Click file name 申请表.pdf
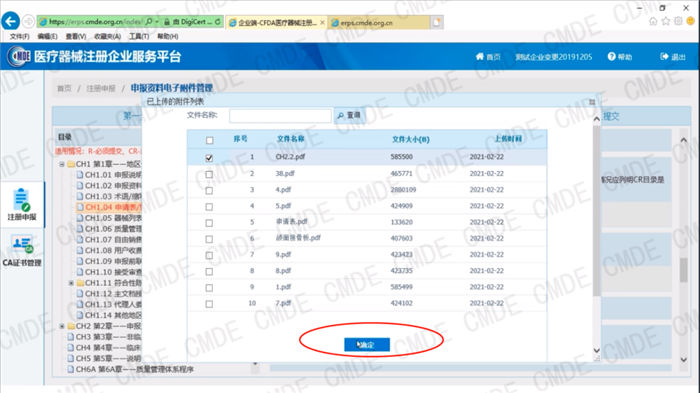 tap(292, 222)
